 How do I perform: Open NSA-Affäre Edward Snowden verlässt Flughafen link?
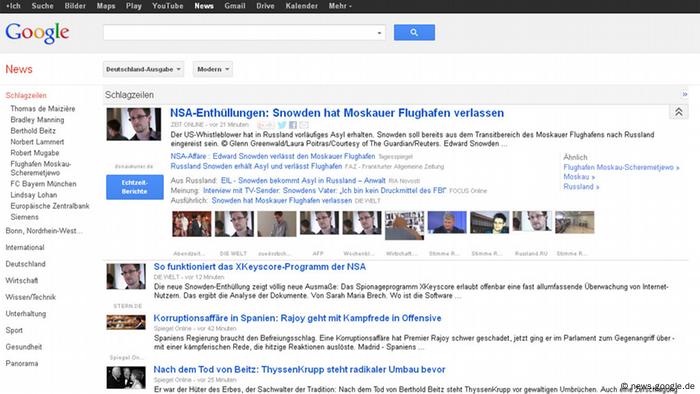coord(273,156)
